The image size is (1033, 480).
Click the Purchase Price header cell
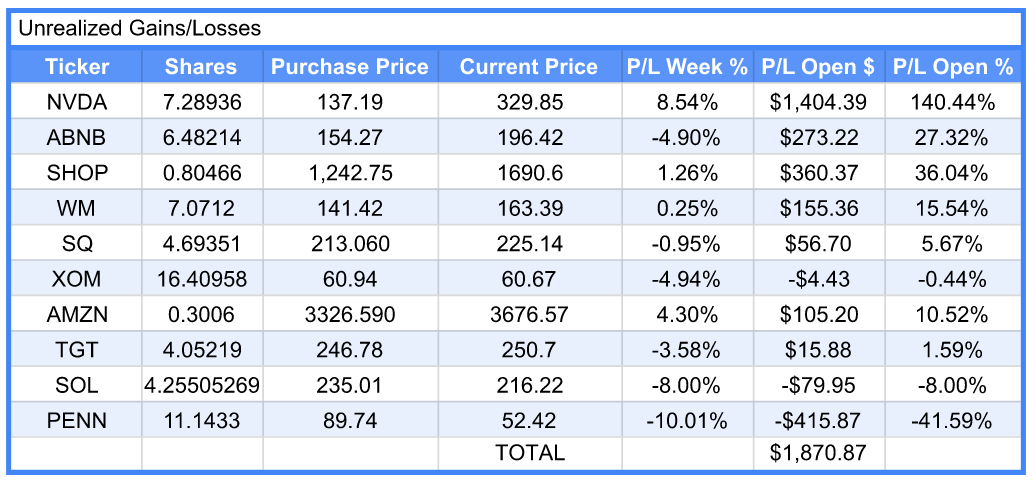click(350, 67)
